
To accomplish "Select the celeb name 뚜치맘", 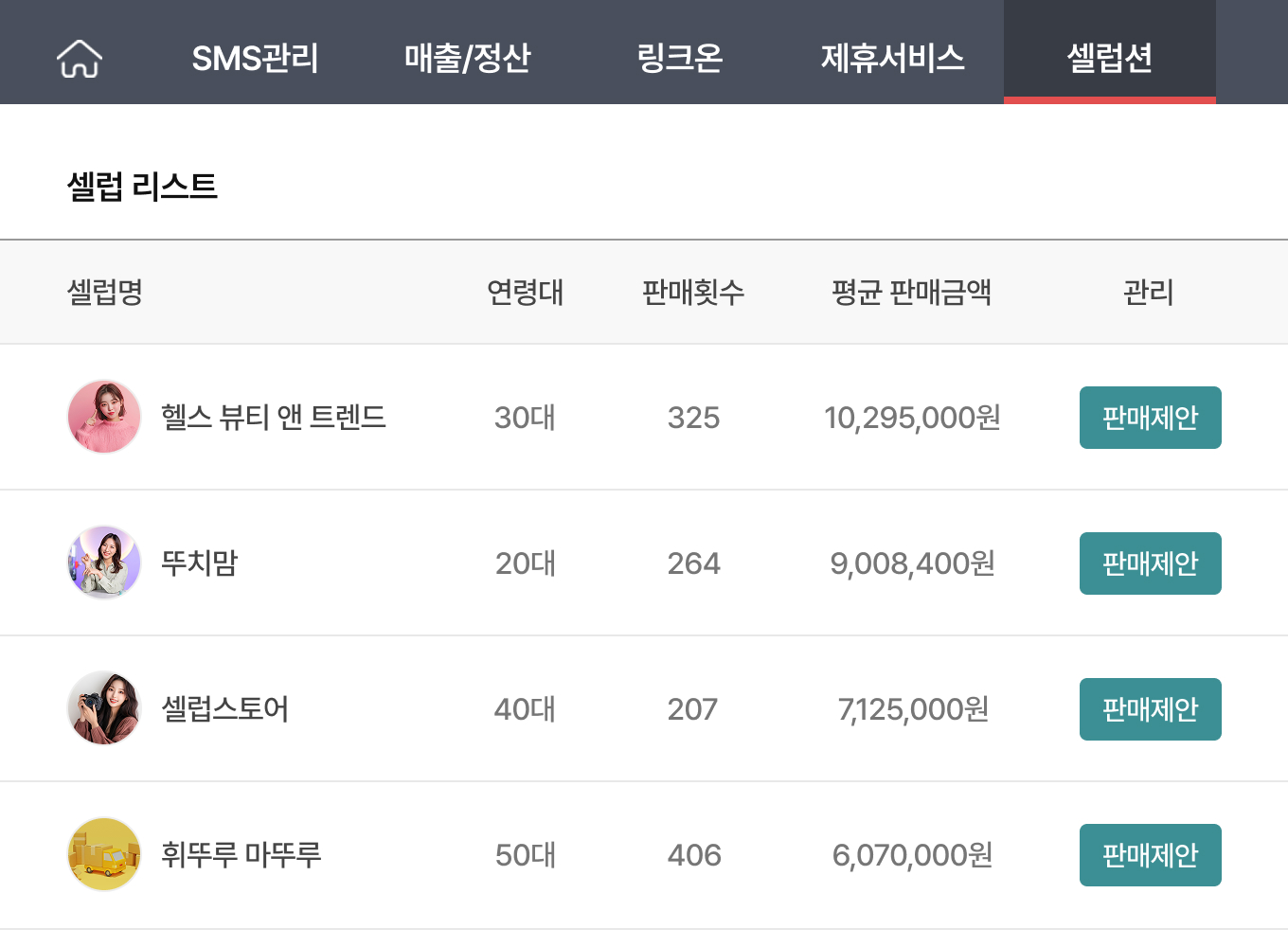I will tap(197, 563).
